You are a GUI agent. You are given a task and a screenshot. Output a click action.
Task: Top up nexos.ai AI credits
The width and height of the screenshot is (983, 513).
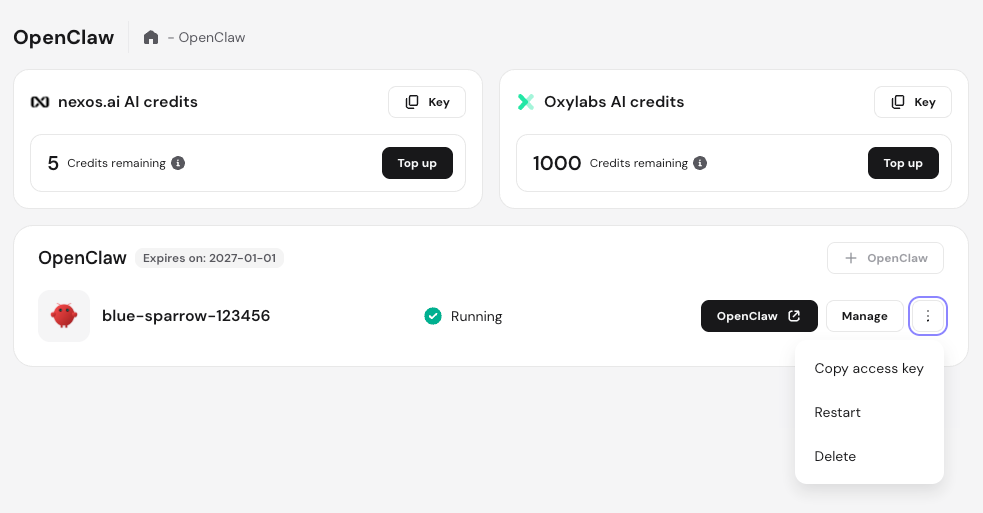coord(417,163)
